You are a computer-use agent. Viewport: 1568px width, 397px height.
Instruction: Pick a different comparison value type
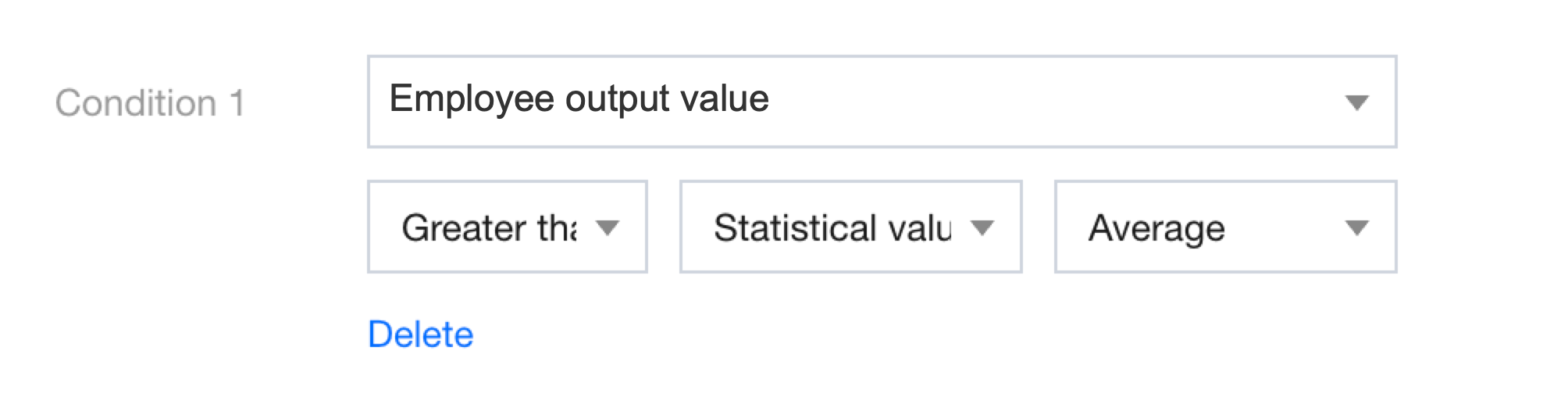click(850, 227)
